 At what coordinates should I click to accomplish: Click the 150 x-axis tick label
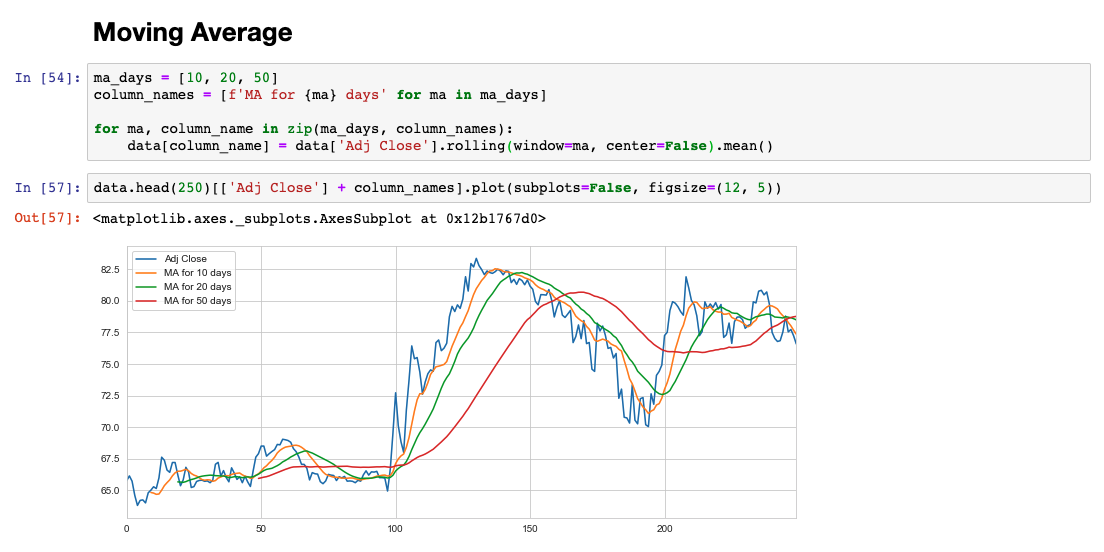coord(530,528)
